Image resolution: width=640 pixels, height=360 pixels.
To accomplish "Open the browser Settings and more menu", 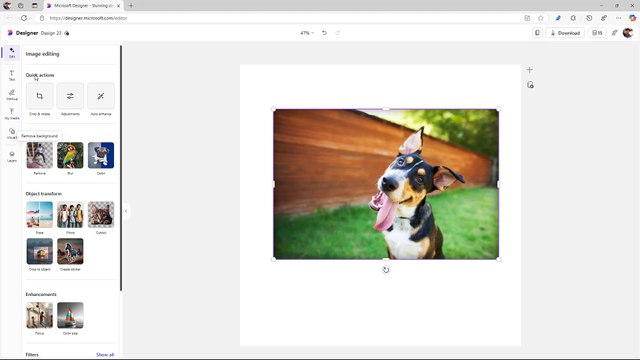I will (x=618, y=18).
